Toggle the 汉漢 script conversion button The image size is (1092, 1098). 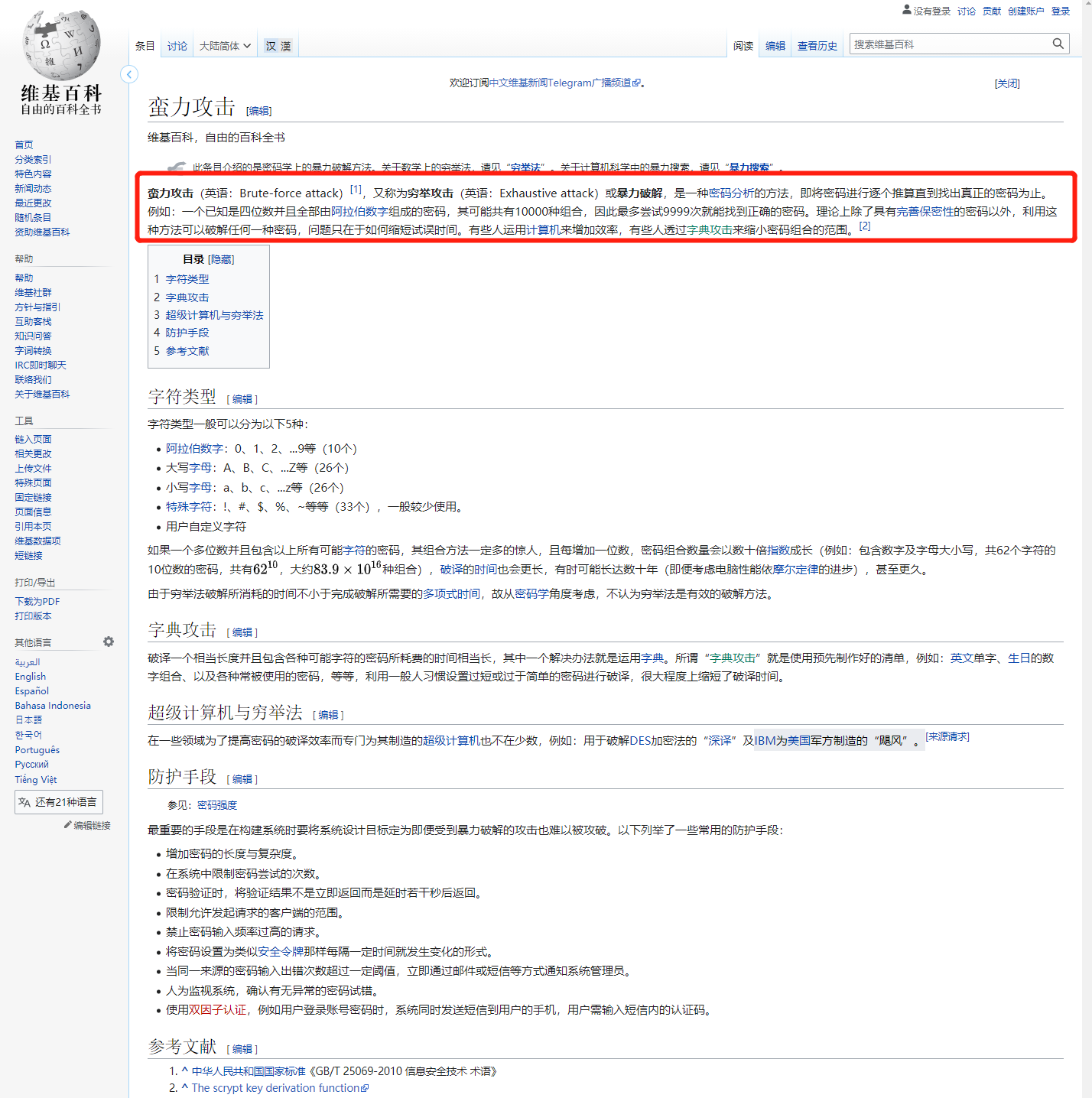coord(278,46)
